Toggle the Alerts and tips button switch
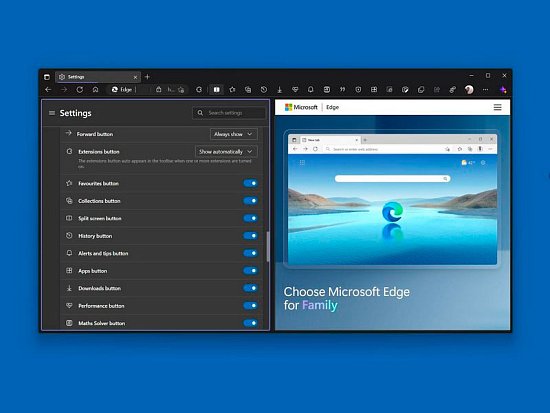 pos(250,253)
